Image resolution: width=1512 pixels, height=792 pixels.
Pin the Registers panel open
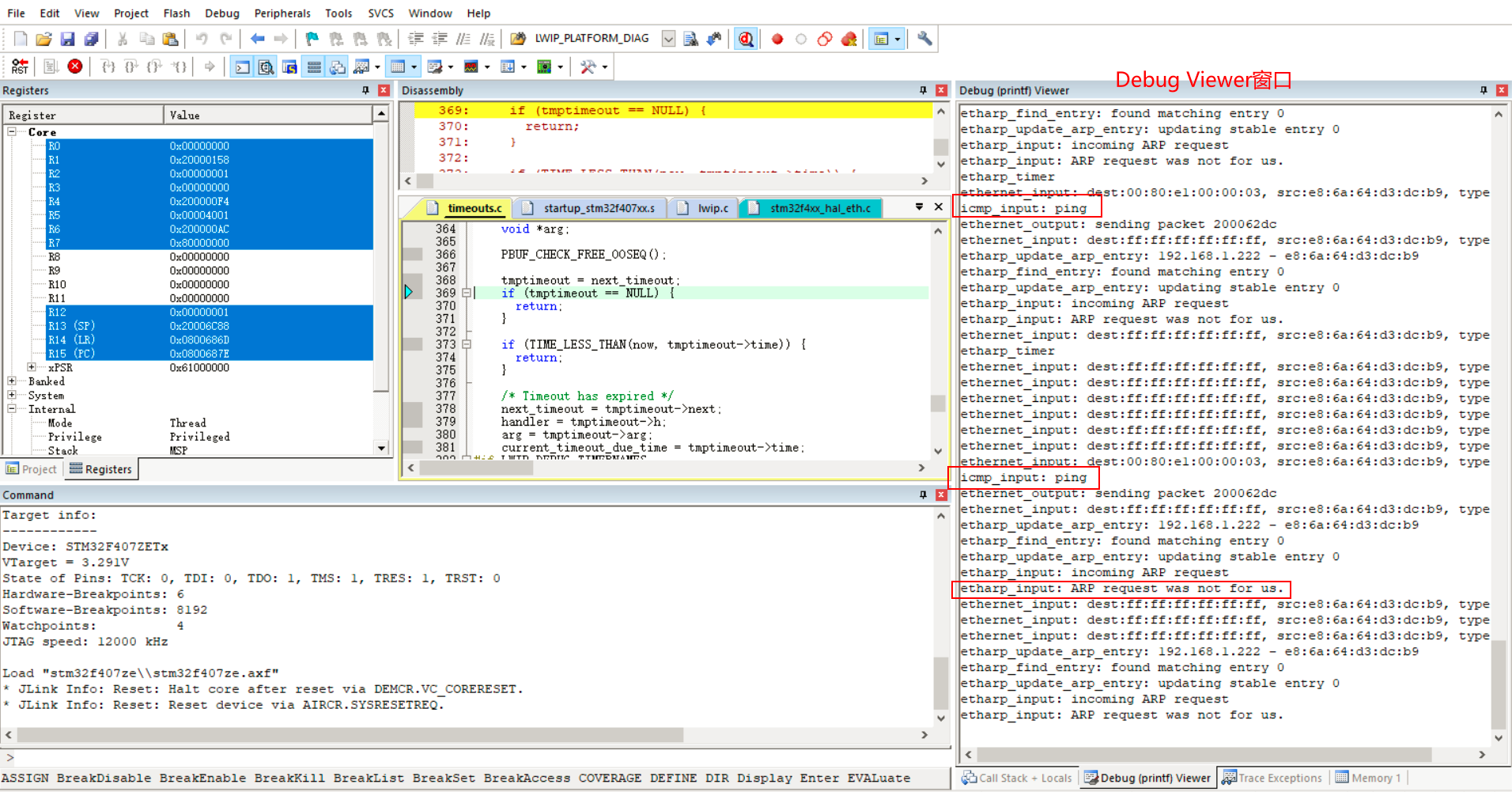pos(365,89)
